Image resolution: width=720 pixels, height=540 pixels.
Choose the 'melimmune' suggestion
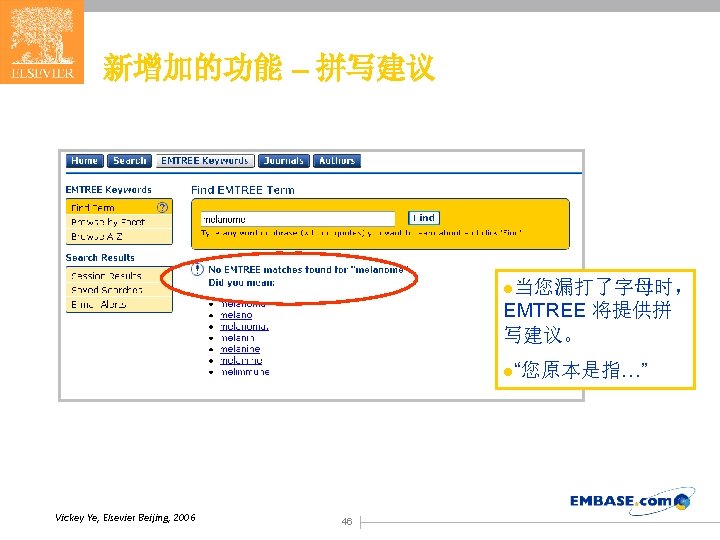click(245, 372)
